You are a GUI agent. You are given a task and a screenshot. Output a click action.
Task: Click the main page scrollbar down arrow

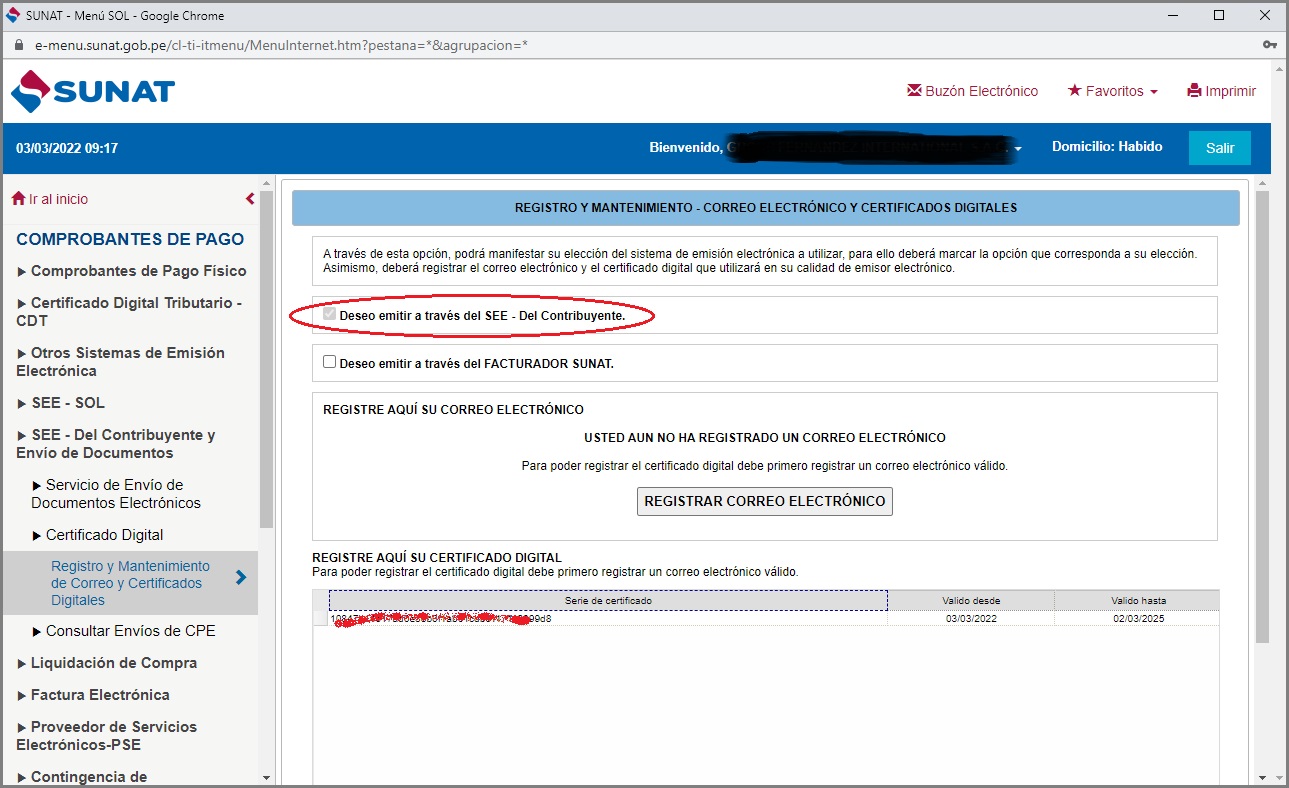coord(1262,777)
